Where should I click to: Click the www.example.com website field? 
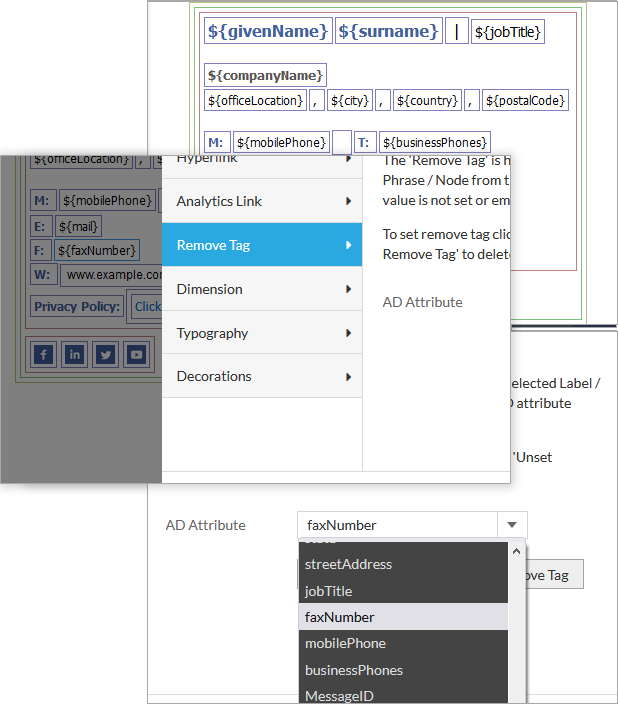(112, 275)
